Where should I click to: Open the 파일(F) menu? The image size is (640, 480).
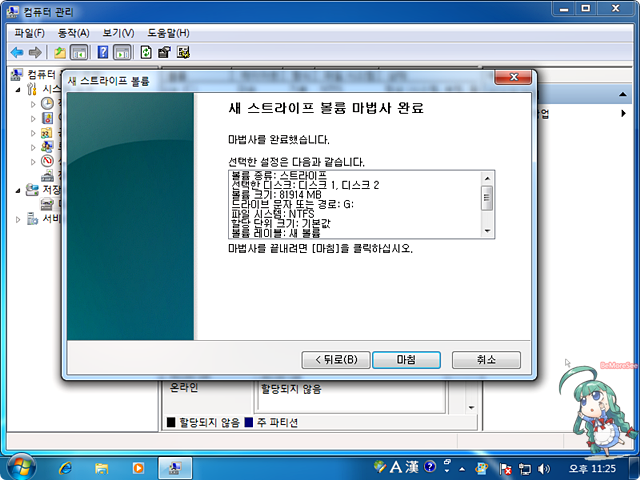28,33
